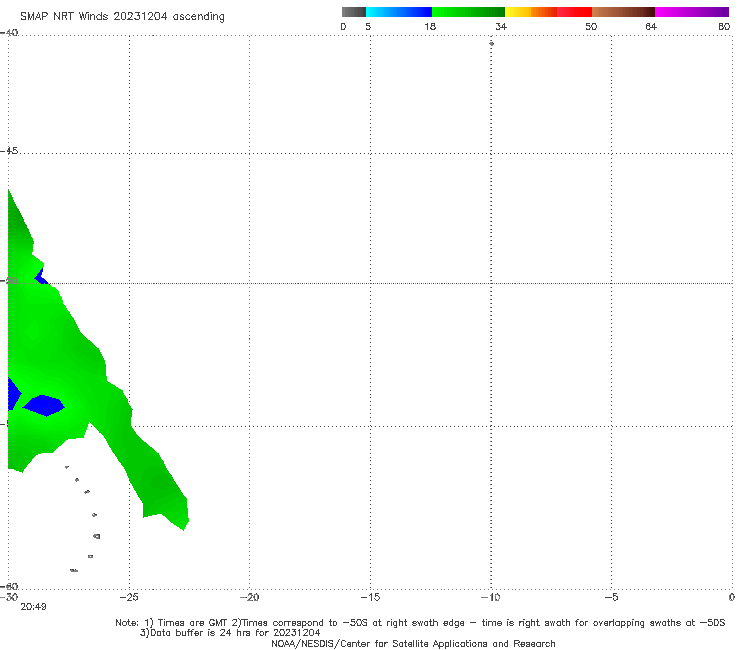The height and width of the screenshot is (650, 740).
Task: Select the cyan-to-blue segment of the color bar
Action: pos(399,12)
